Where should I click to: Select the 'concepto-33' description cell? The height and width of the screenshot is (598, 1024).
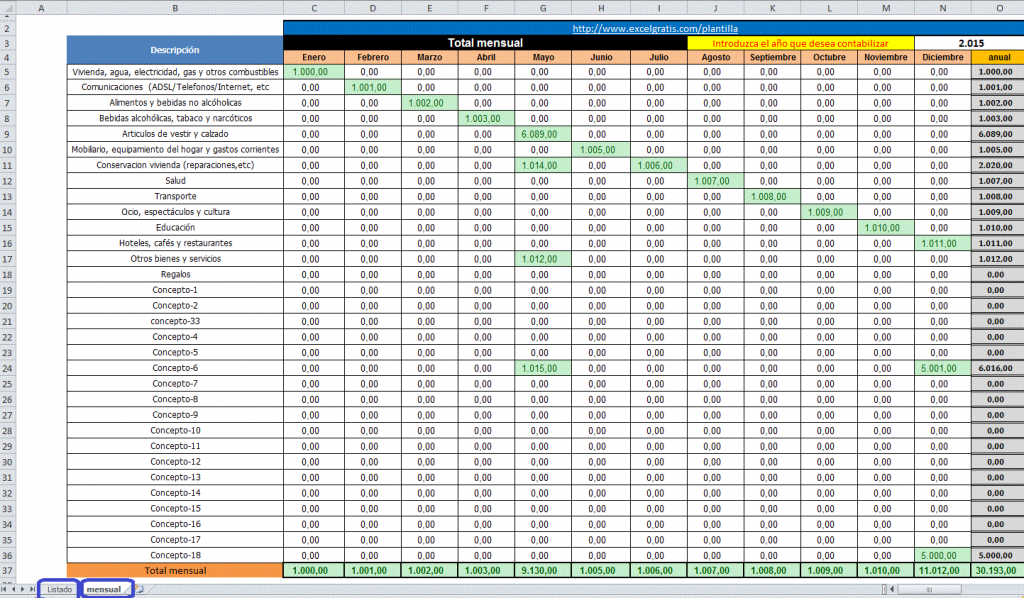click(x=175, y=321)
